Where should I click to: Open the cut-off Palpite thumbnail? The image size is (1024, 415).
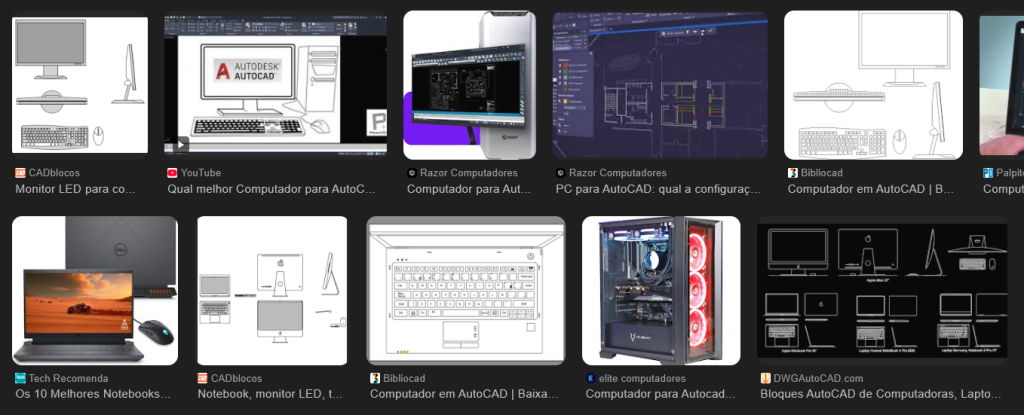[1002, 85]
